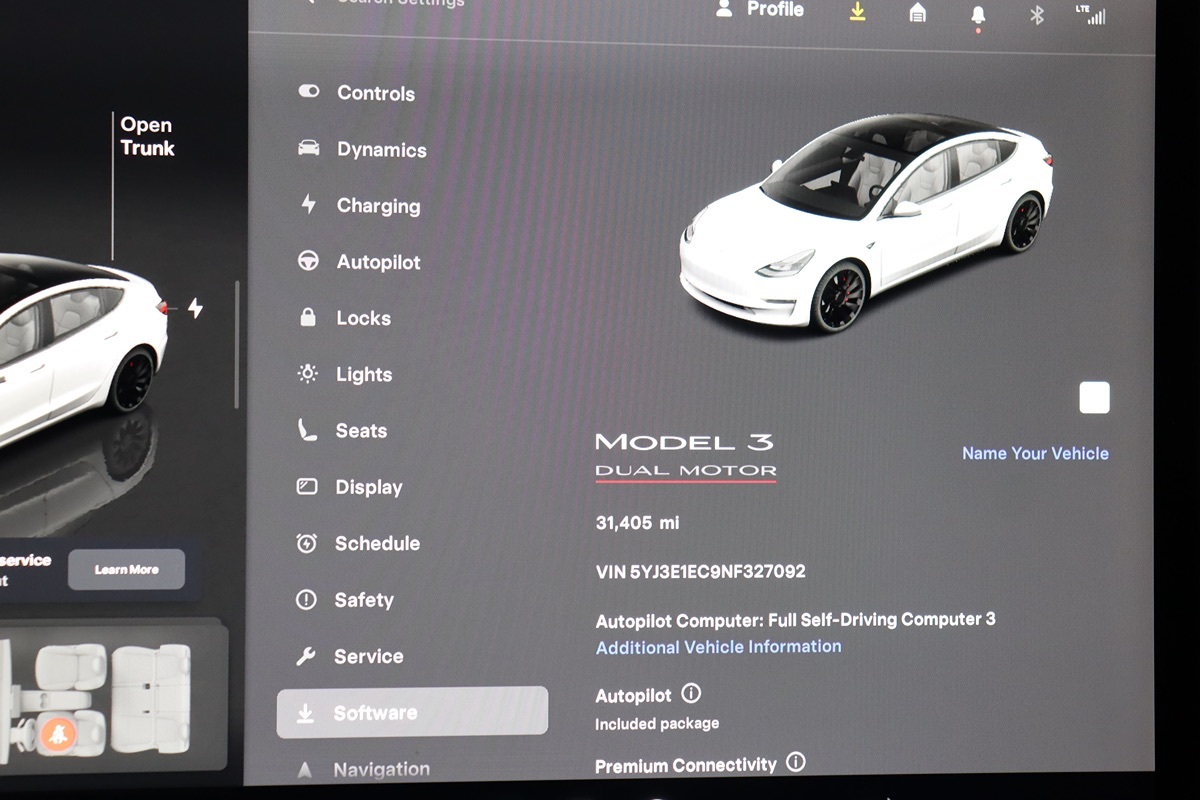Viewport: 1200px width, 800px height.
Task: Open the Additional Vehicle Information link
Action: point(718,647)
